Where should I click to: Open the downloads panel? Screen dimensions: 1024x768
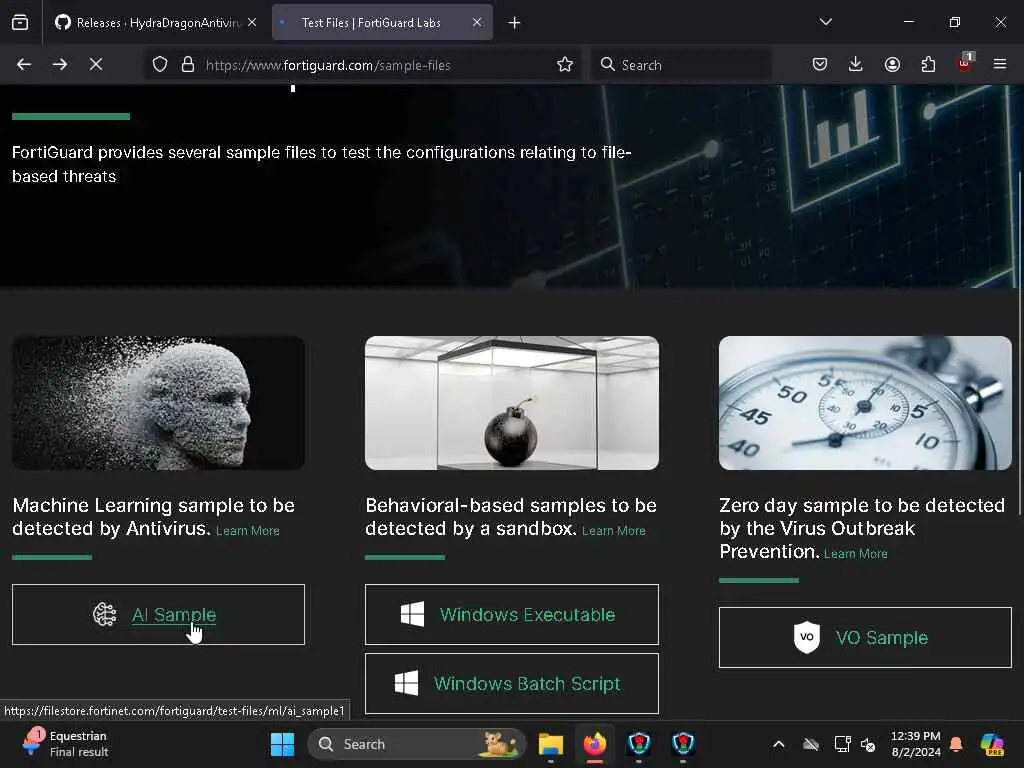(856, 64)
